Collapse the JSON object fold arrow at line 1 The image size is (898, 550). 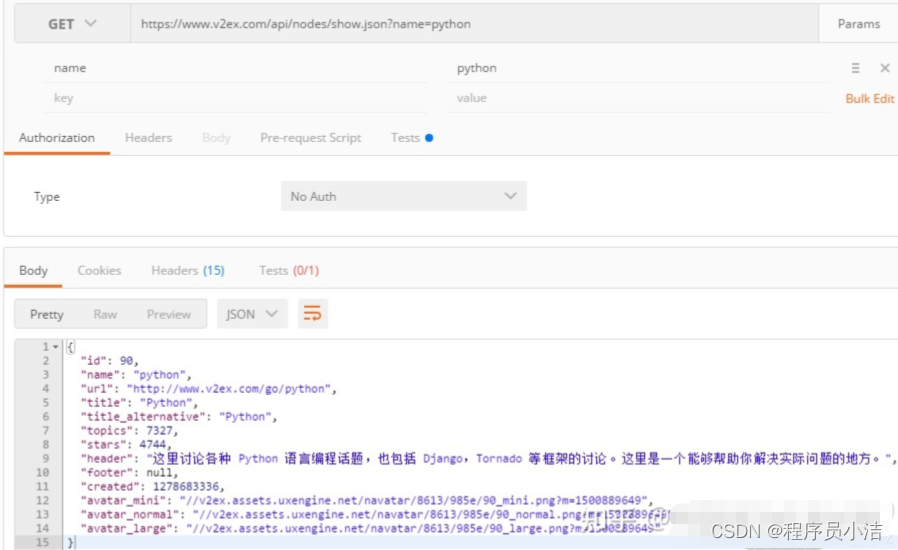coord(56,347)
